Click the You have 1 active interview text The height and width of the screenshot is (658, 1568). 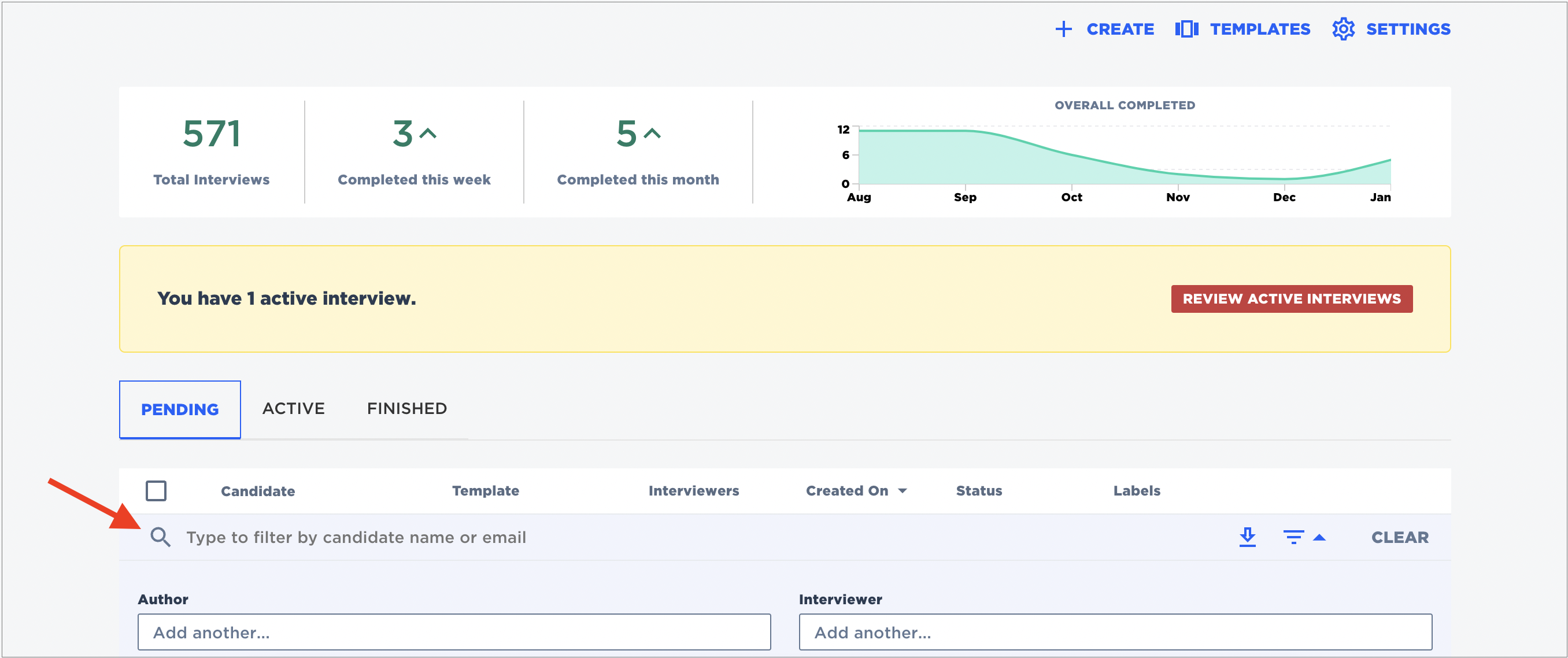(x=286, y=298)
